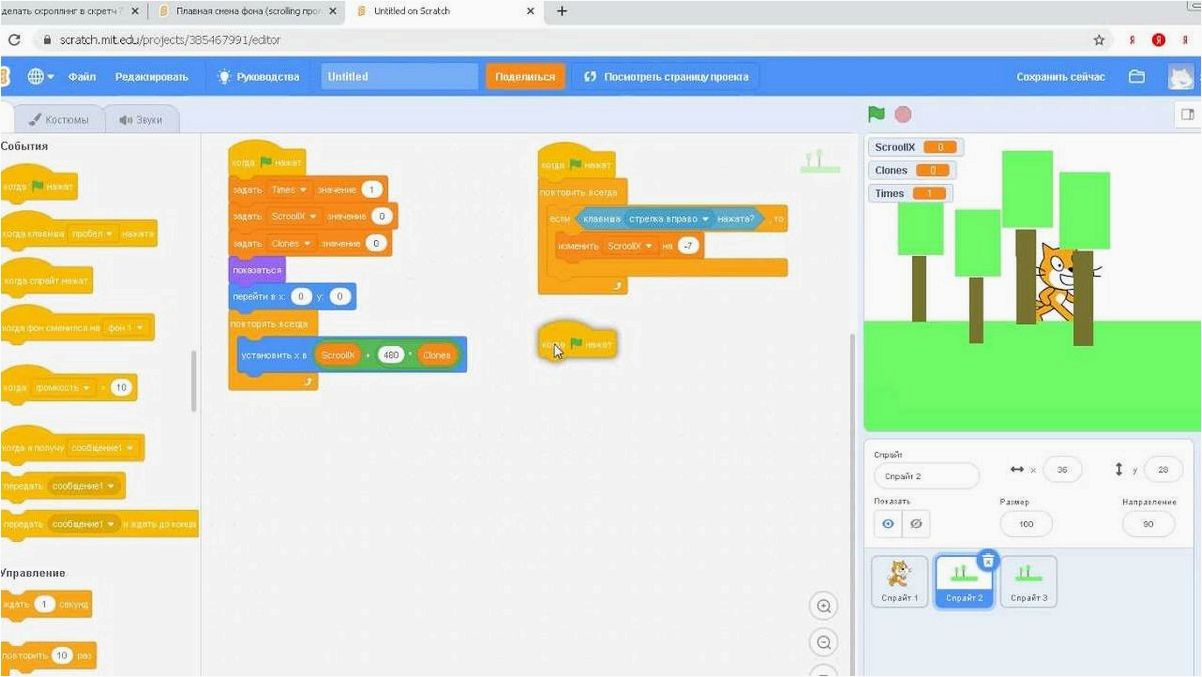The height and width of the screenshot is (677, 1202).
Task: Select the Спрайт 2 thumbnail
Action: [x=963, y=581]
